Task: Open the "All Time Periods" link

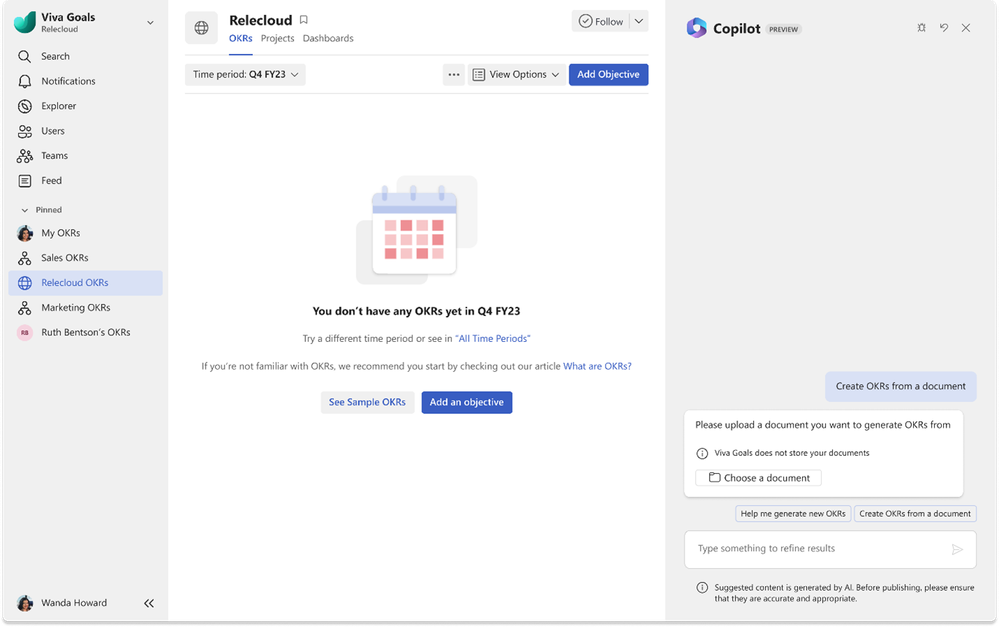Action: click(x=492, y=338)
